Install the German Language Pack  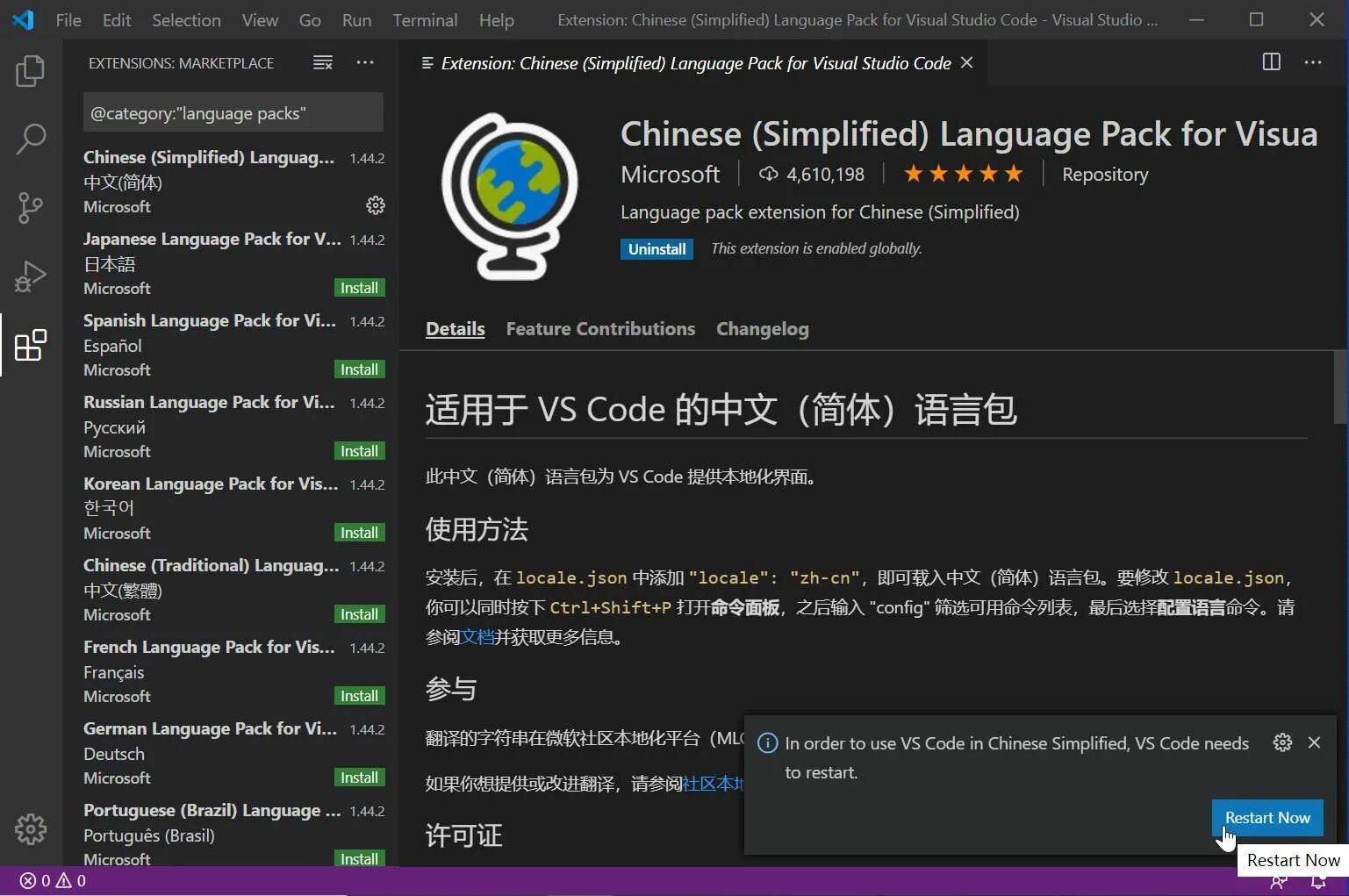[359, 778]
